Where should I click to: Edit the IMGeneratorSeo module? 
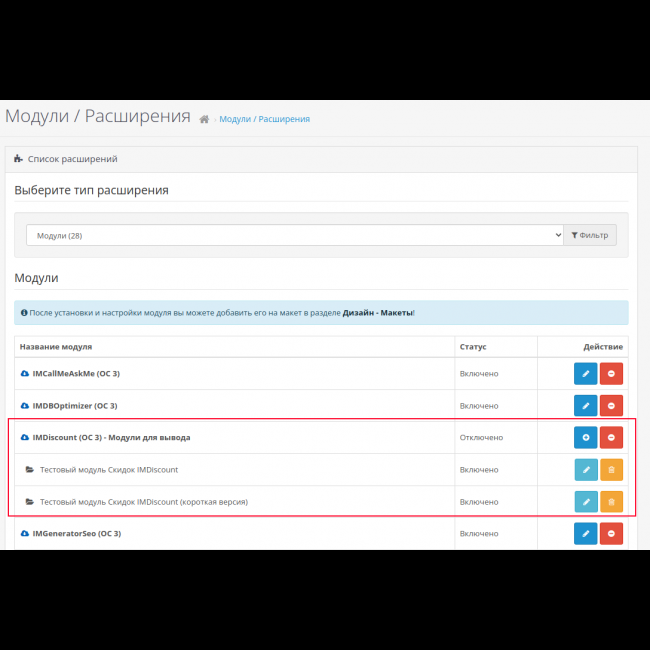click(x=585, y=533)
